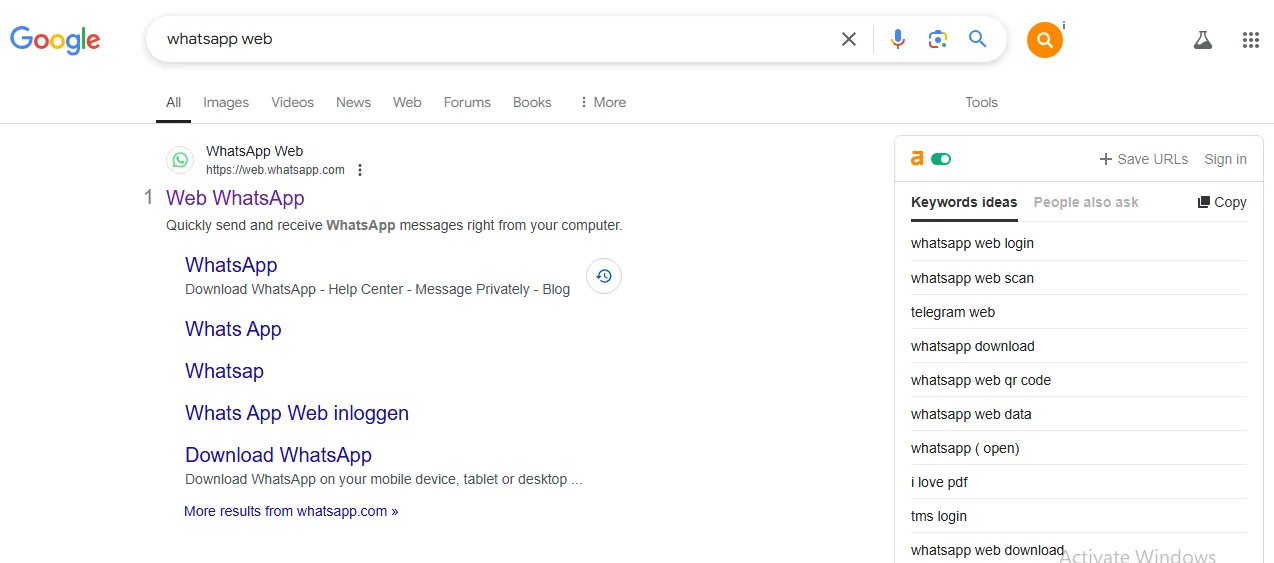
Task: Select keyword 'whatsapp download'
Action: click(973, 346)
